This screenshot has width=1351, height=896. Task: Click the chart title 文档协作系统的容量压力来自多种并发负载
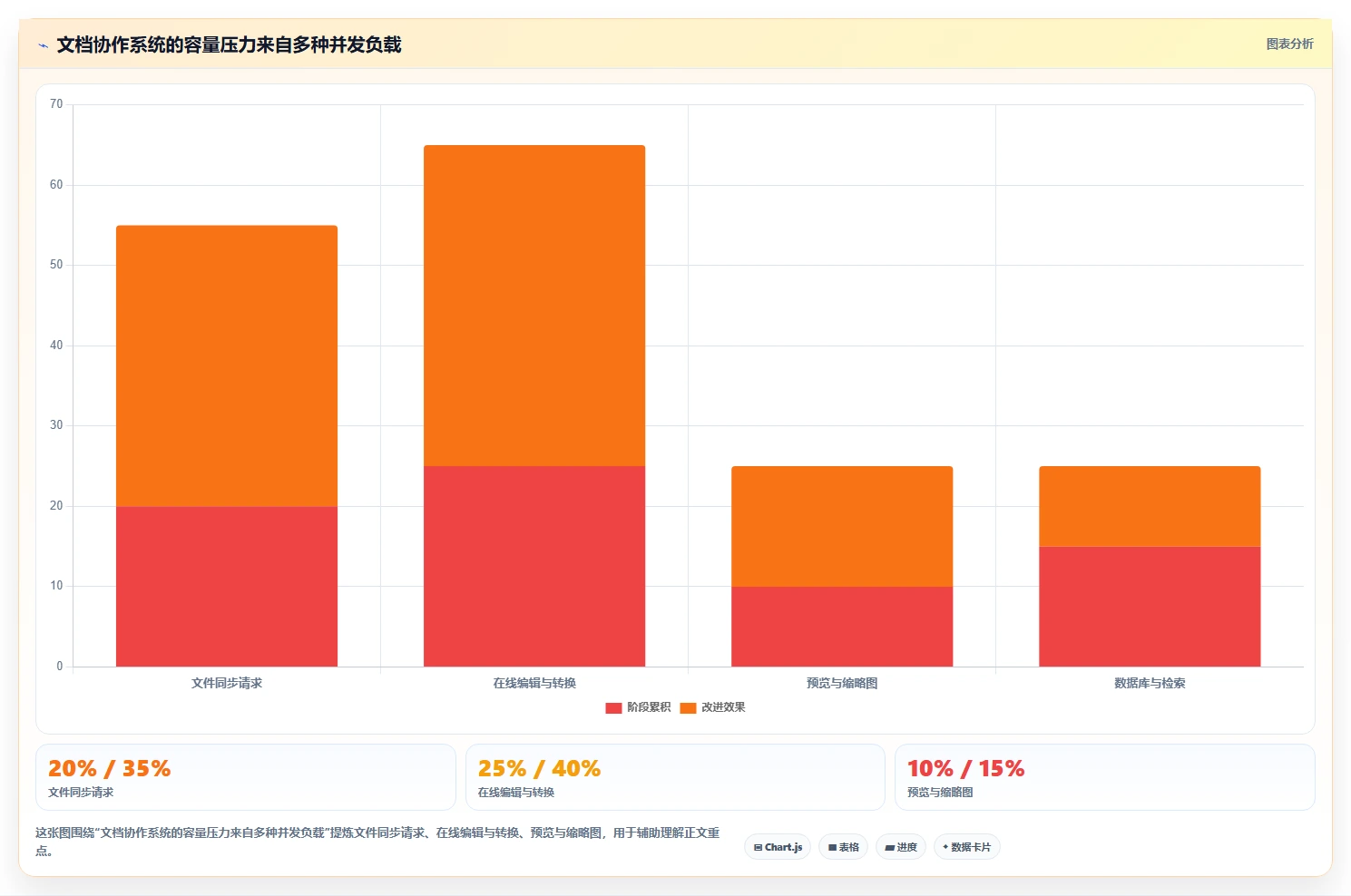coord(229,45)
